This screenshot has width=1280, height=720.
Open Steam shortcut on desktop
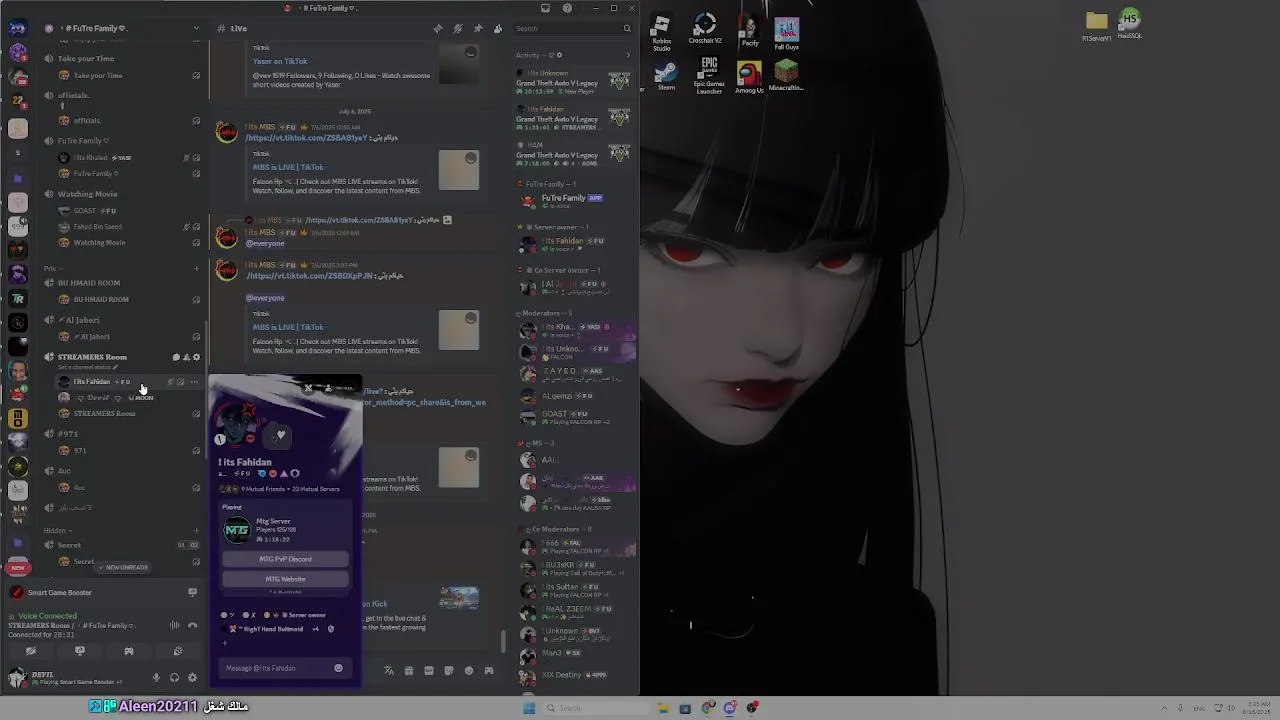[666, 76]
